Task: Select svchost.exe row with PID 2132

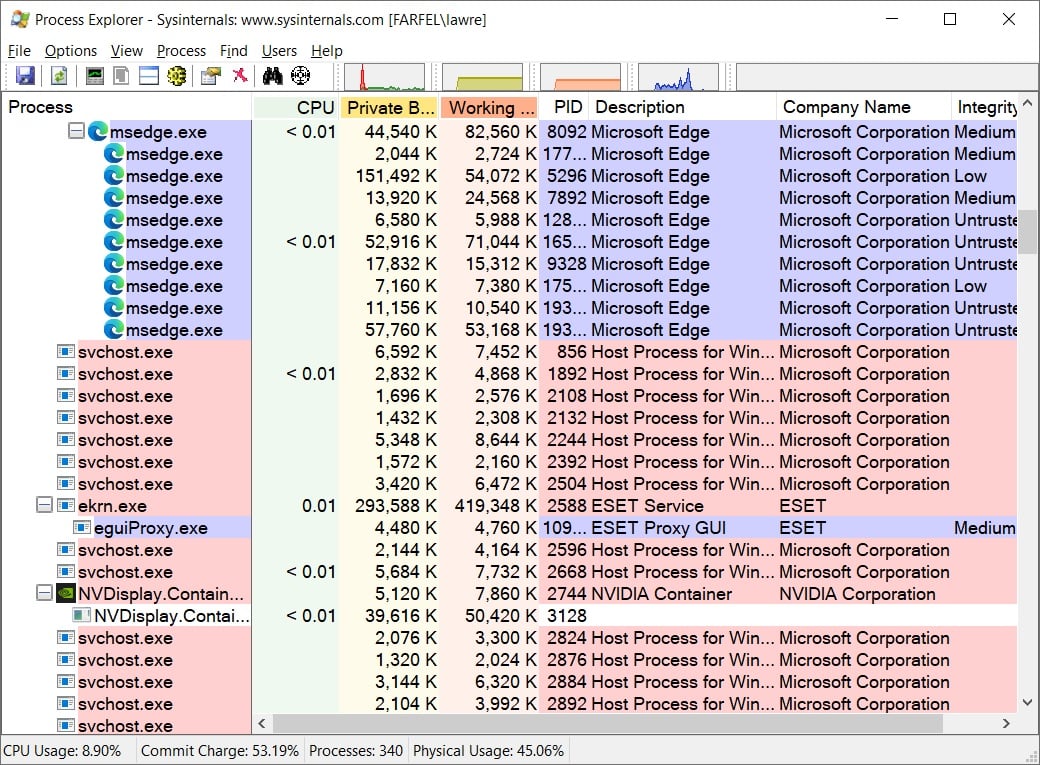Action: 509,418
